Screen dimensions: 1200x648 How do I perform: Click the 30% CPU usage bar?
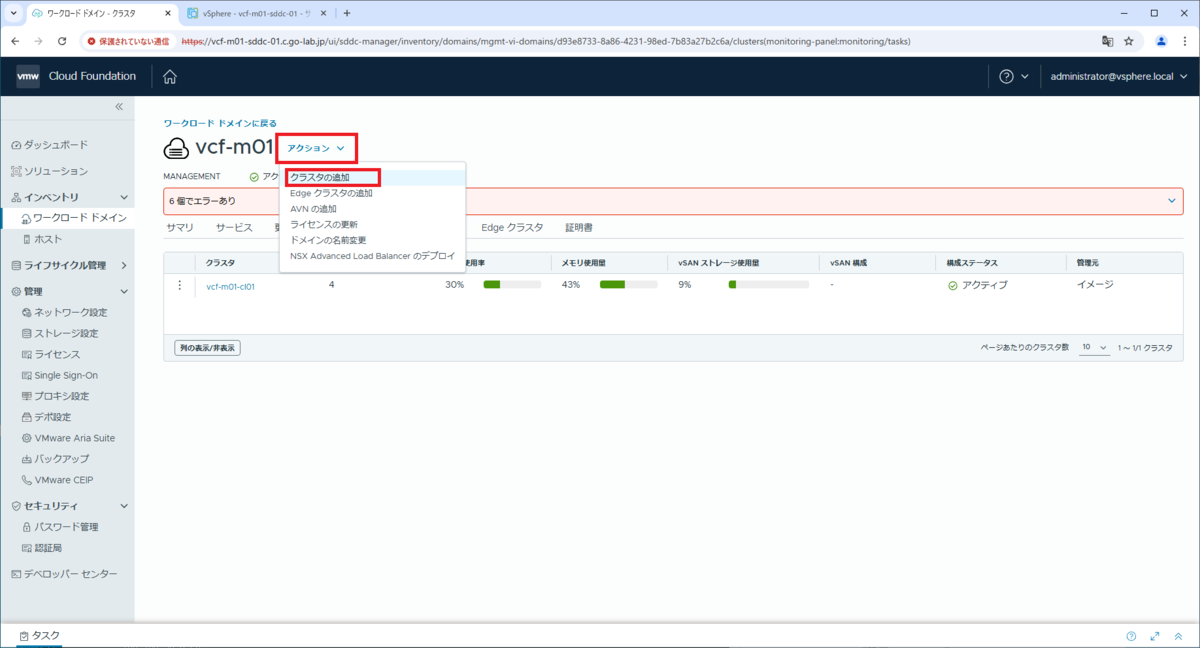tap(512, 285)
